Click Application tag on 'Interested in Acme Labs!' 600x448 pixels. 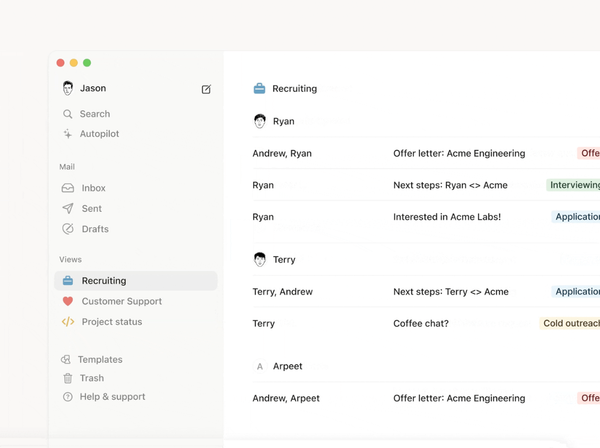point(576,217)
